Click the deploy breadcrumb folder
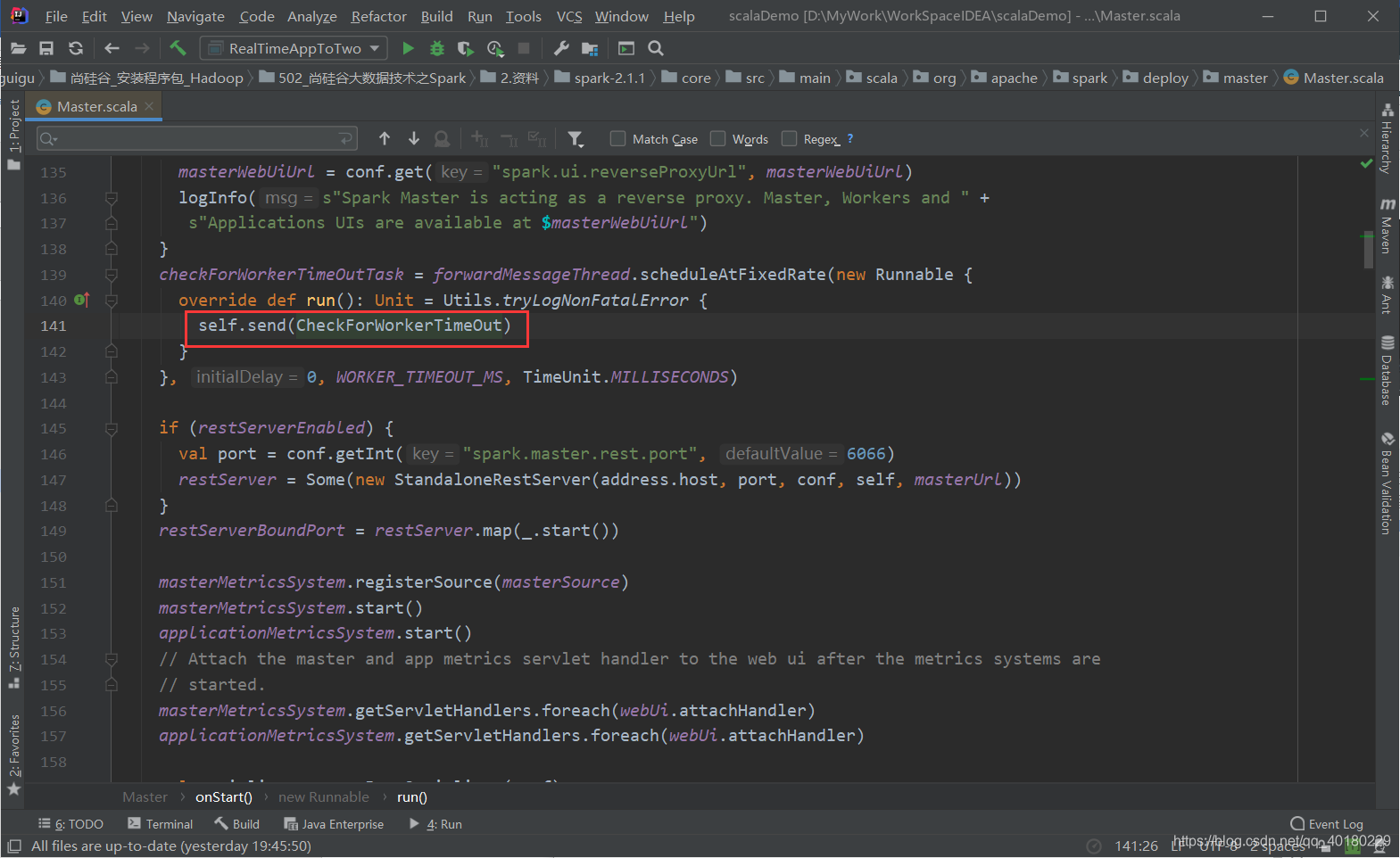 point(1156,78)
